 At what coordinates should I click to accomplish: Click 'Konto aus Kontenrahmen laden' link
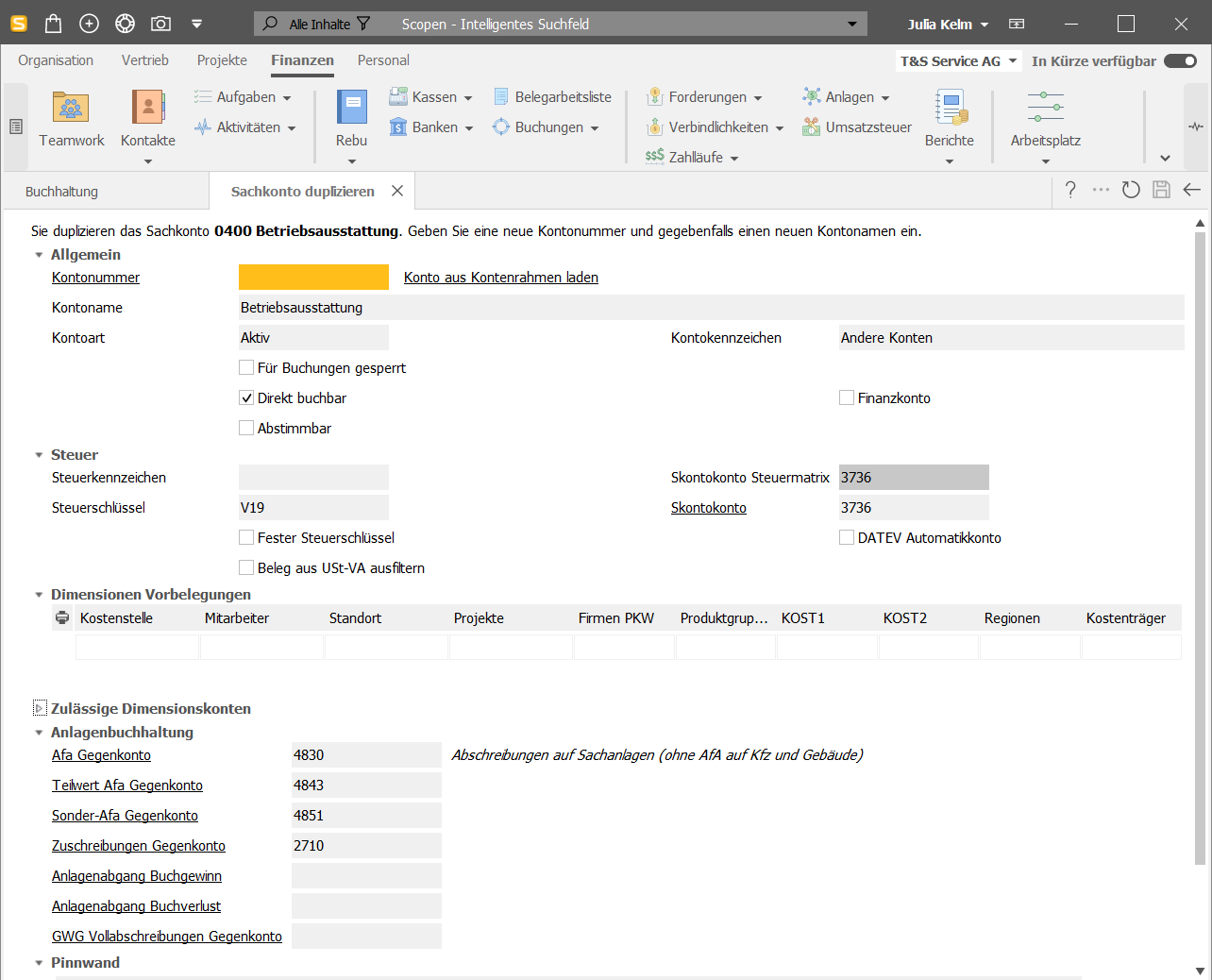click(x=501, y=277)
